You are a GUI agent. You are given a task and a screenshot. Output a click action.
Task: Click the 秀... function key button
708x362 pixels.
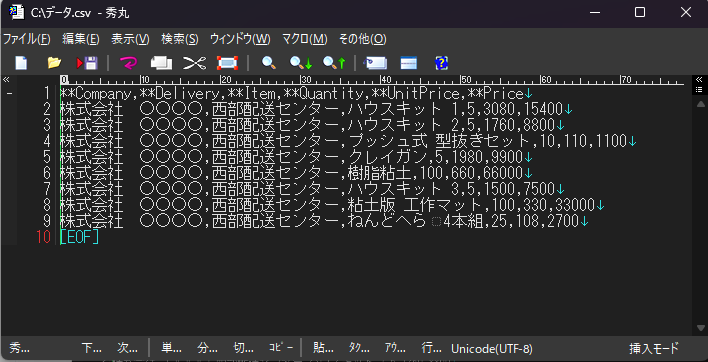[x=20, y=348]
